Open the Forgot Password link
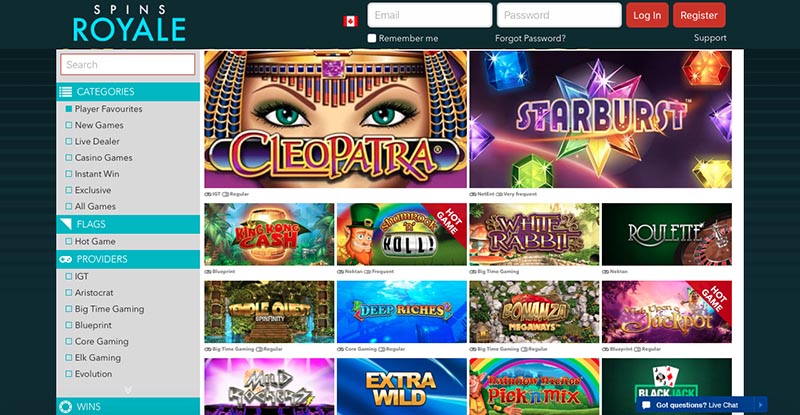The width and height of the screenshot is (800, 415). 530,38
